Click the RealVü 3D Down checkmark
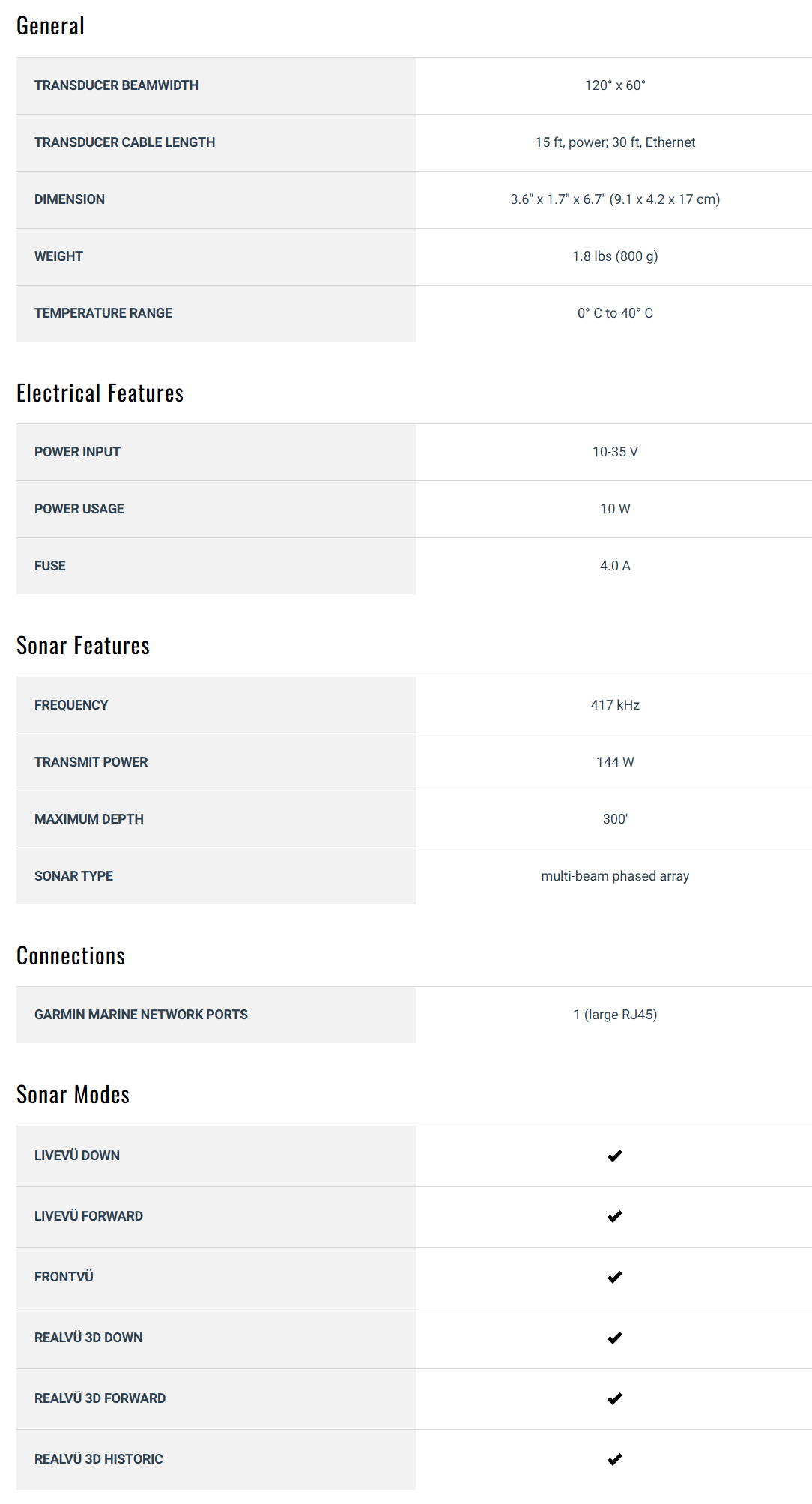The image size is (812, 1504). [x=615, y=1338]
